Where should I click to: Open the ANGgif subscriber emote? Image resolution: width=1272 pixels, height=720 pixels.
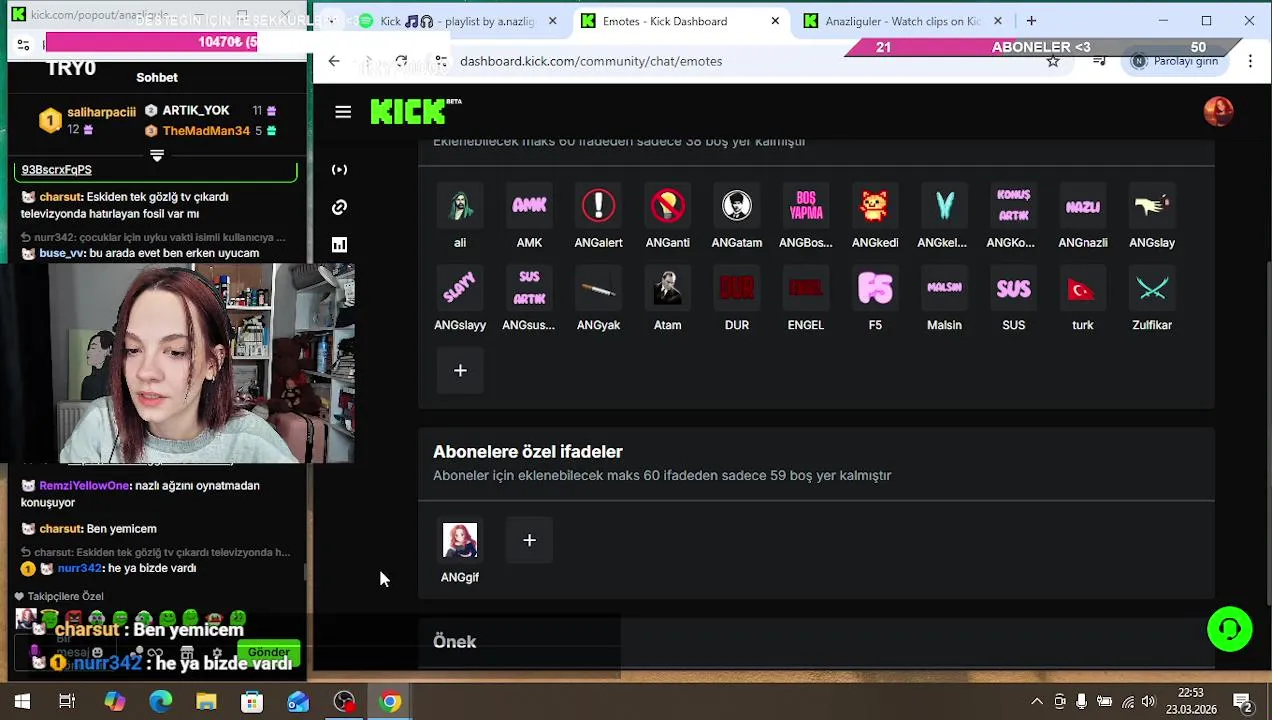coord(460,541)
